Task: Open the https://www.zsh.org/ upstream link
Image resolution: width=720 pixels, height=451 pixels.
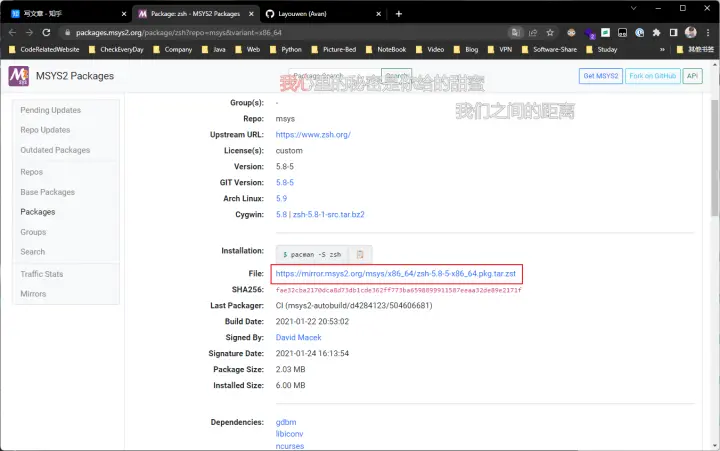Action: (x=313, y=135)
